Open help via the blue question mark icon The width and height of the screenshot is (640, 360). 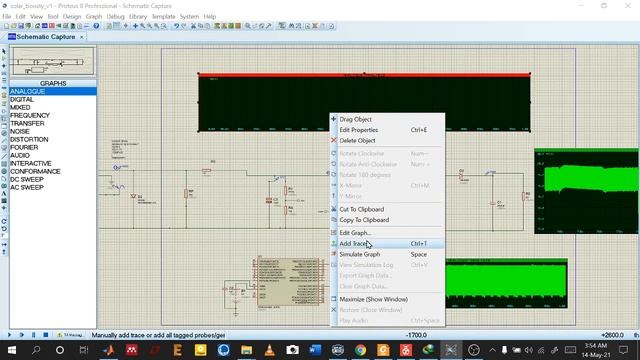click(96, 26)
